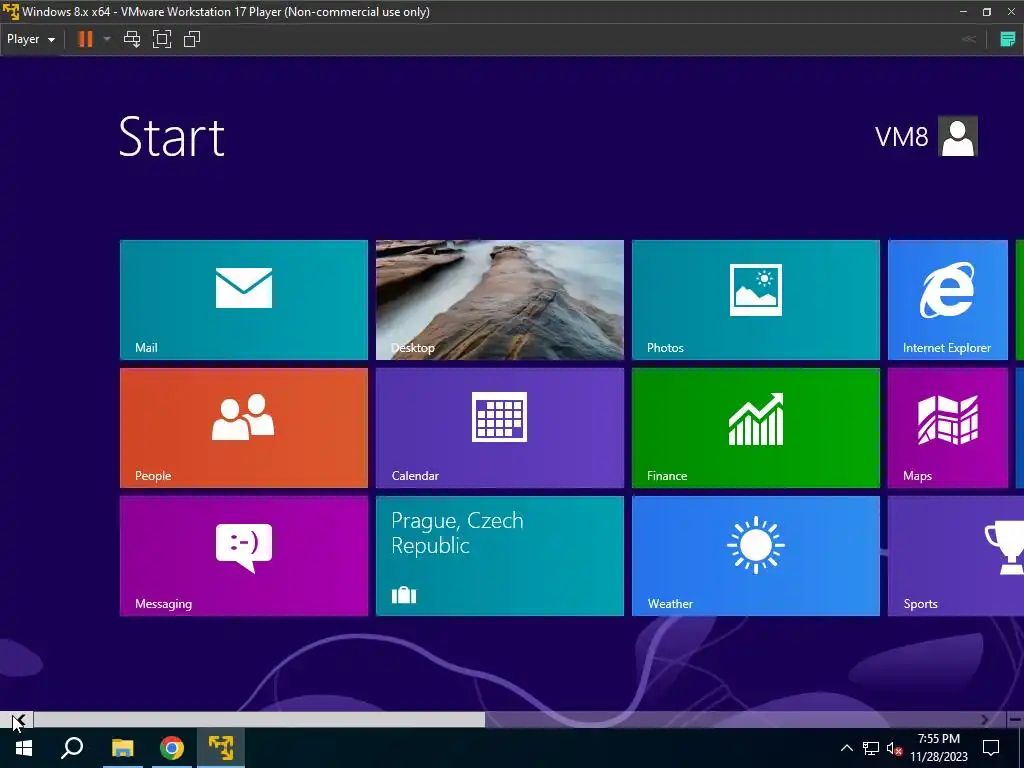
Task: Send Ctrl+Alt+Del to the virtual machine
Action: [x=132, y=39]
